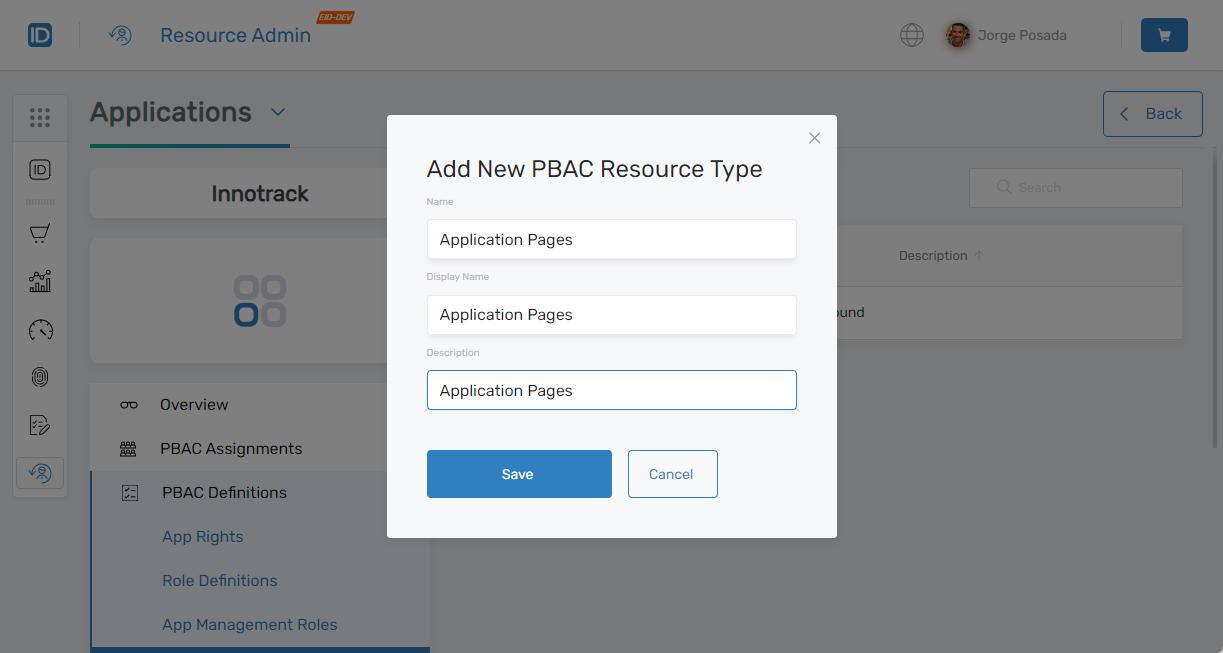Select App Rights under PBAC Definitions
Viewport: 1223px width, 653px height.
[x=203, y=536]
